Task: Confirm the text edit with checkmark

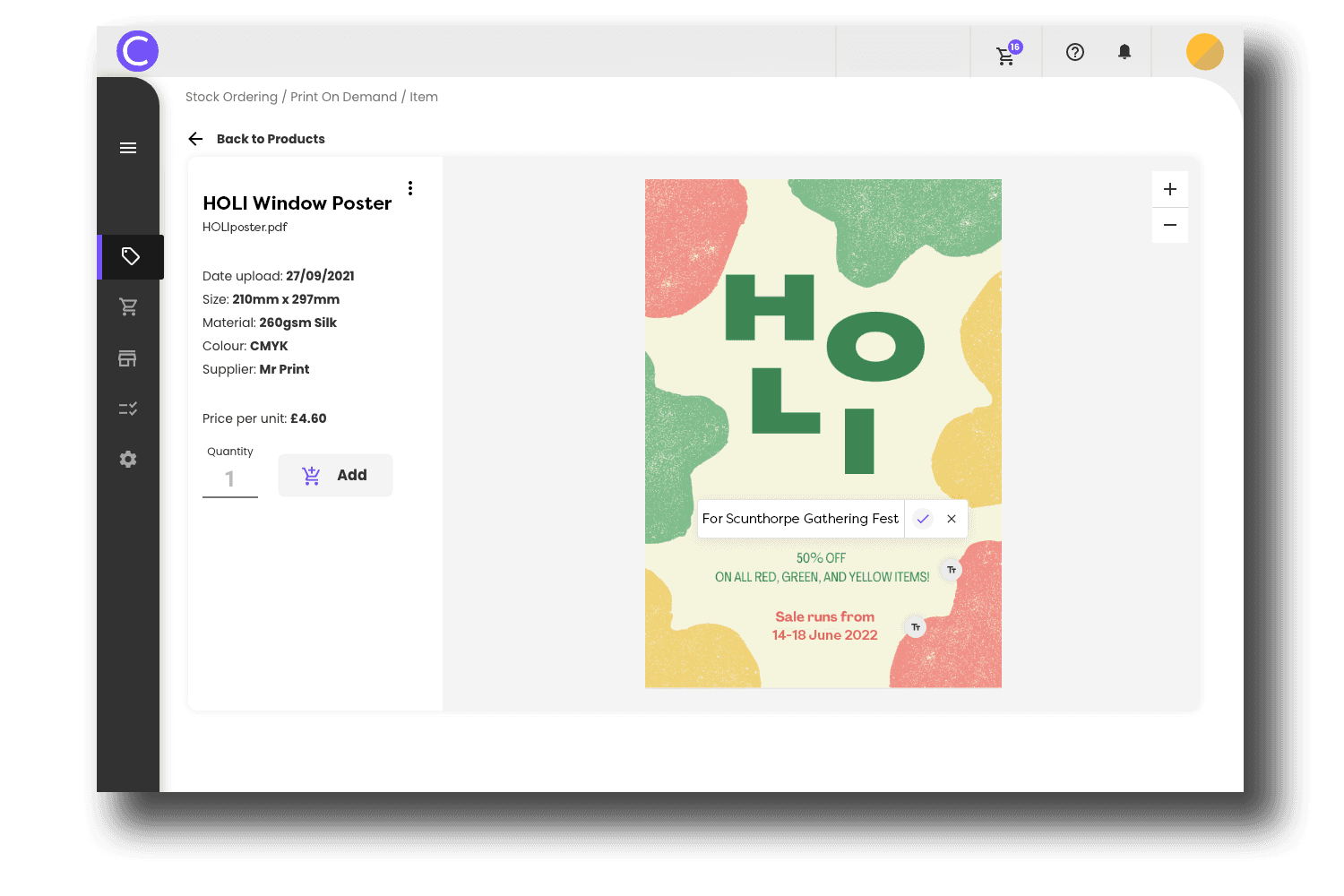Action: click(923, 519)
